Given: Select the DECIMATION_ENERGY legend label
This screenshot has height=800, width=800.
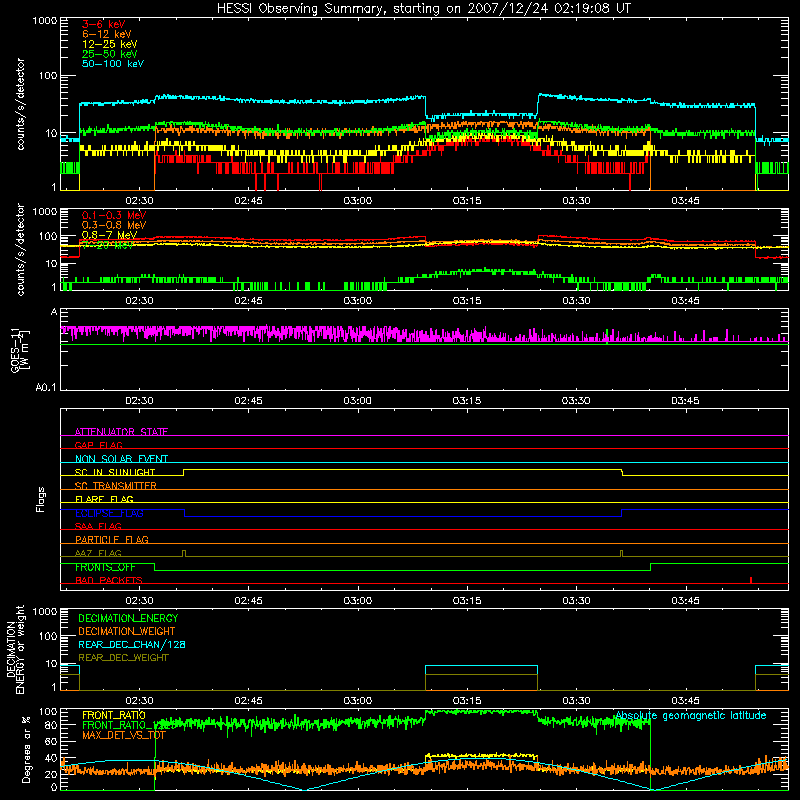Looking at the screenshot, I should point(128,618).
